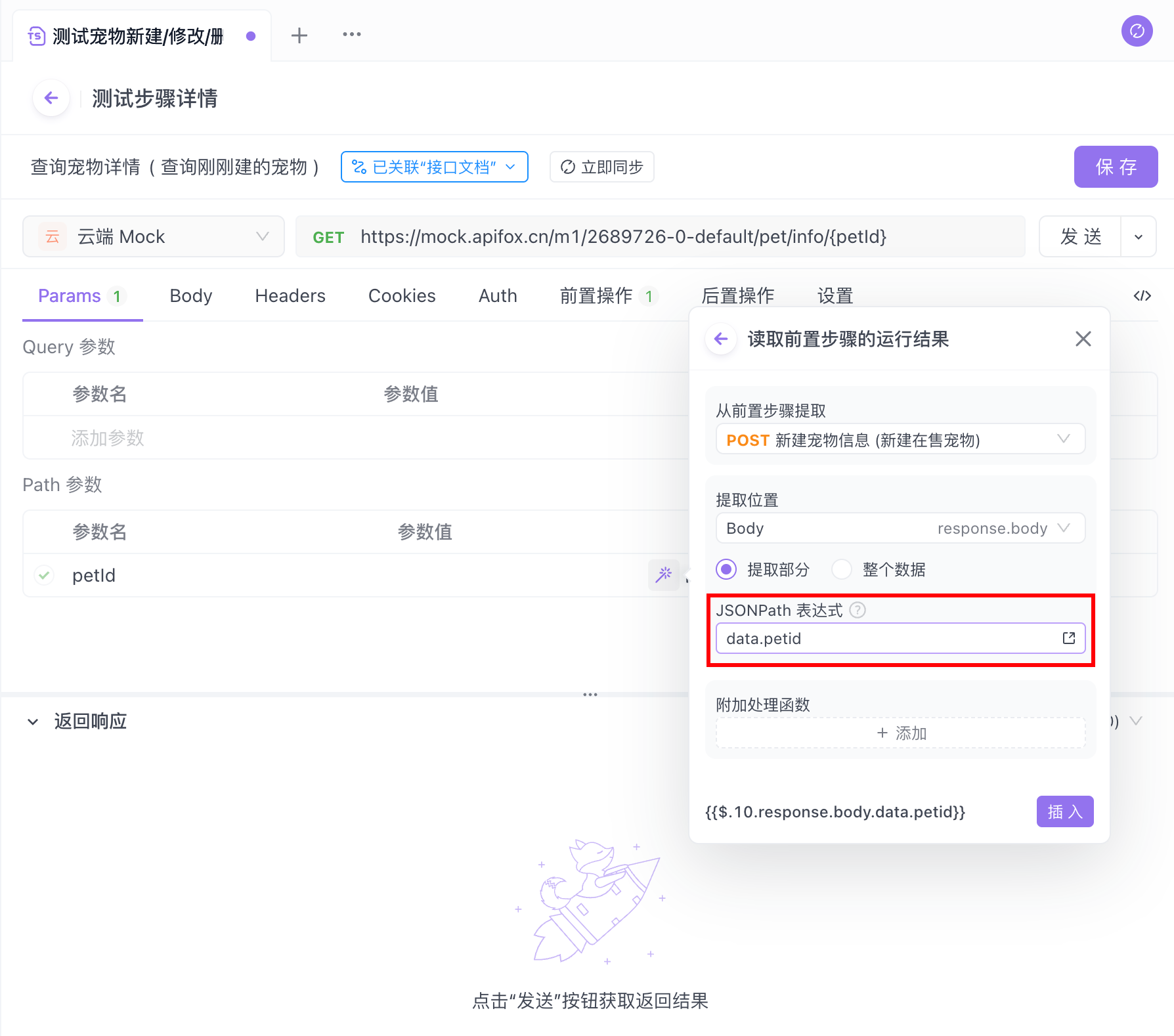This screenshot has width=1174, height=1036.
Task: Open the 从前置步骤提取 step dropdown
Action: [900, 439]
